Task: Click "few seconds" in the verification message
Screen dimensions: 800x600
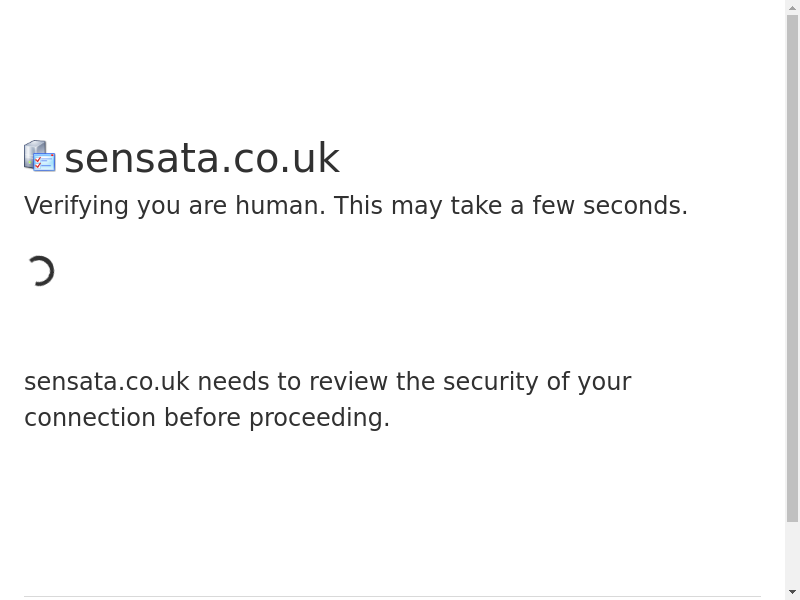Action: (609, 206)
